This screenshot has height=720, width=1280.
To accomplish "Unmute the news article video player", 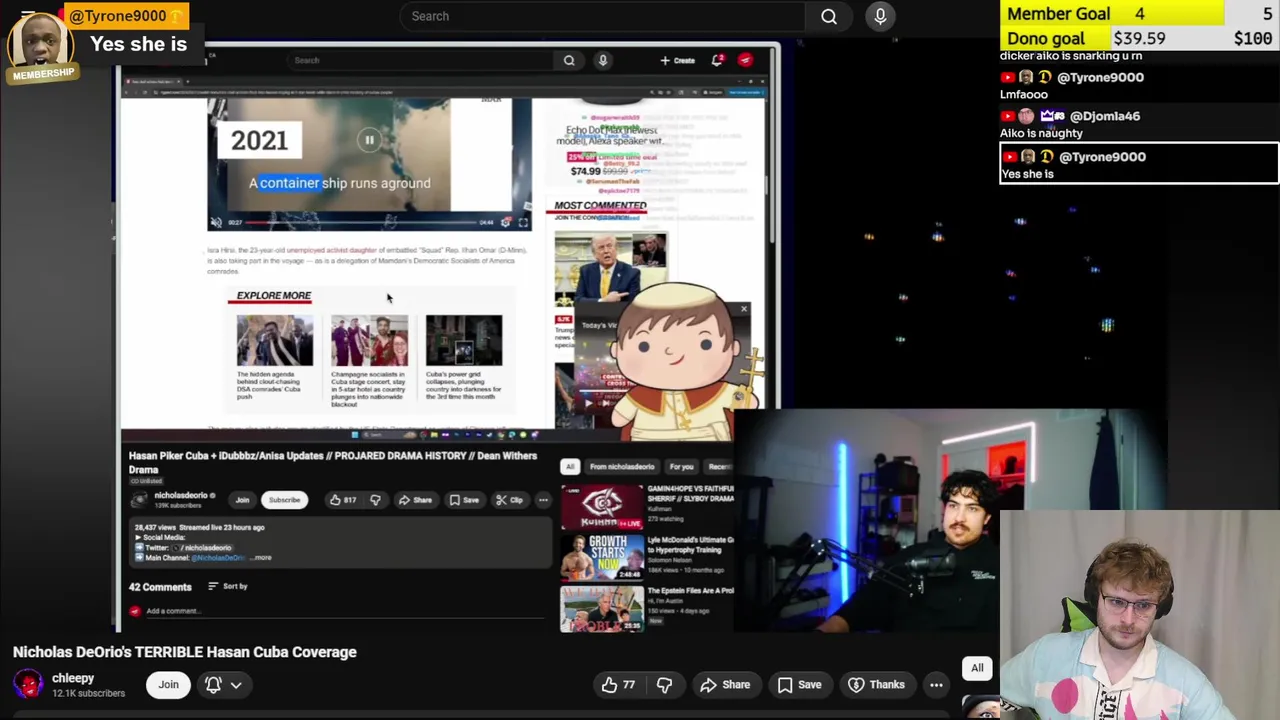I will pos(216,222).
